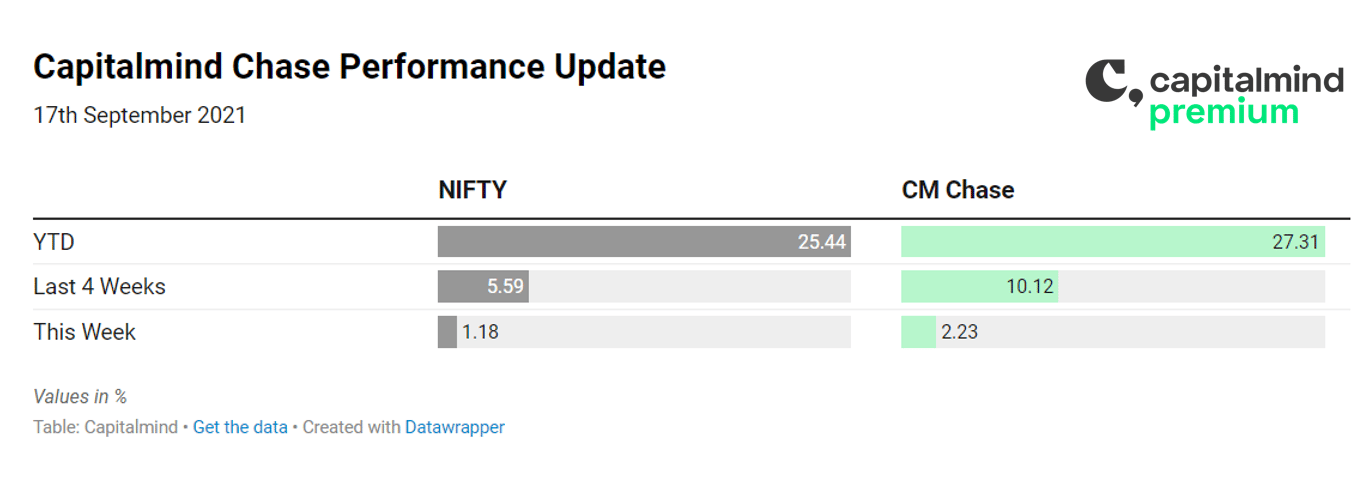Select the YTD row label
The image size is (1369, 496).
[54, 242]
